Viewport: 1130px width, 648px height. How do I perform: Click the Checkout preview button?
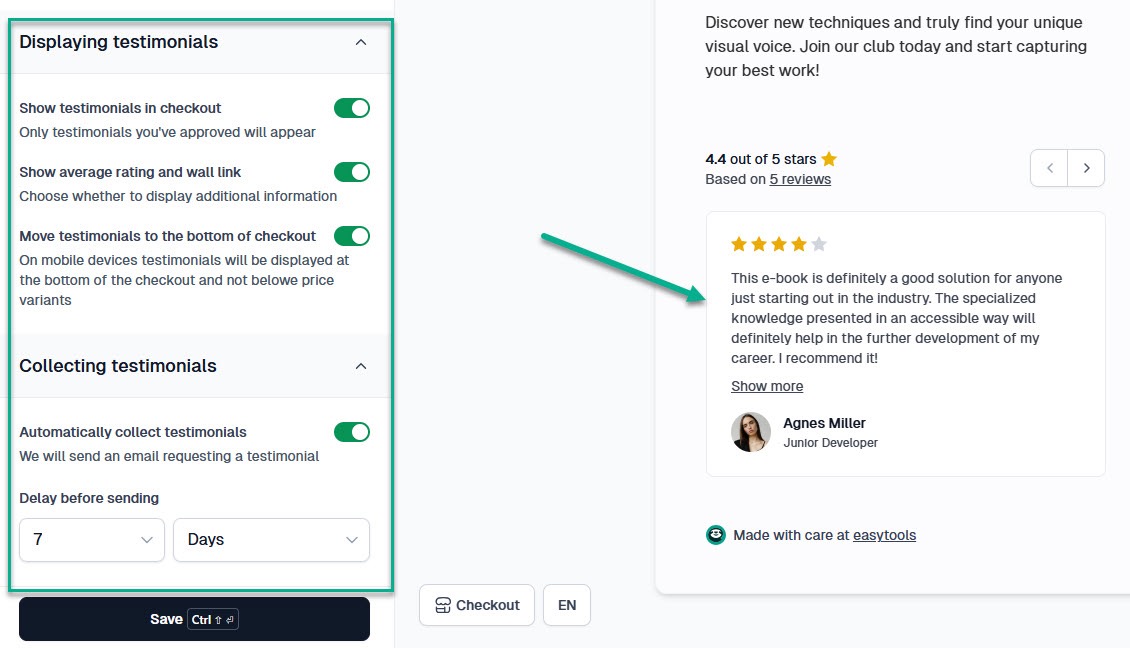(x=477, y=605)
